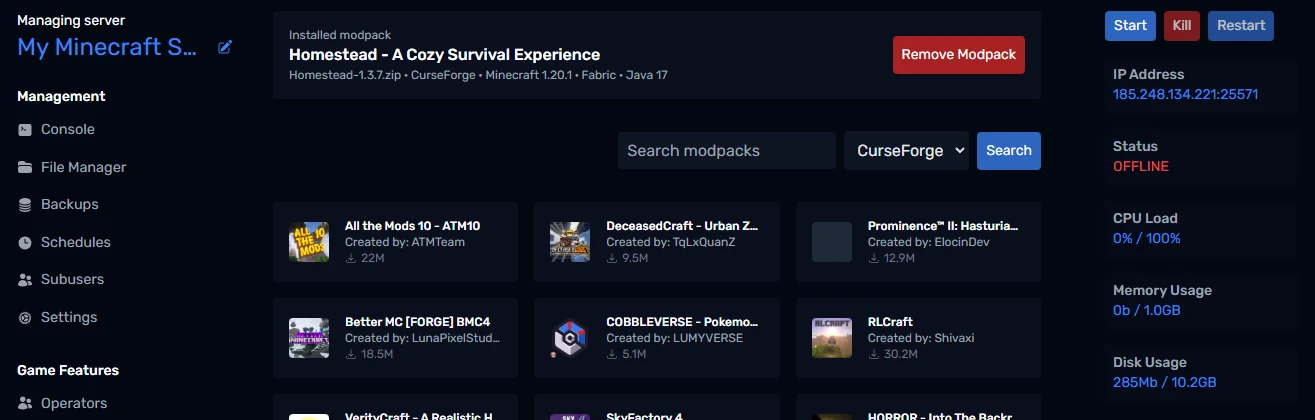Select All the Mods 10 thumbnail

point(309,242)
